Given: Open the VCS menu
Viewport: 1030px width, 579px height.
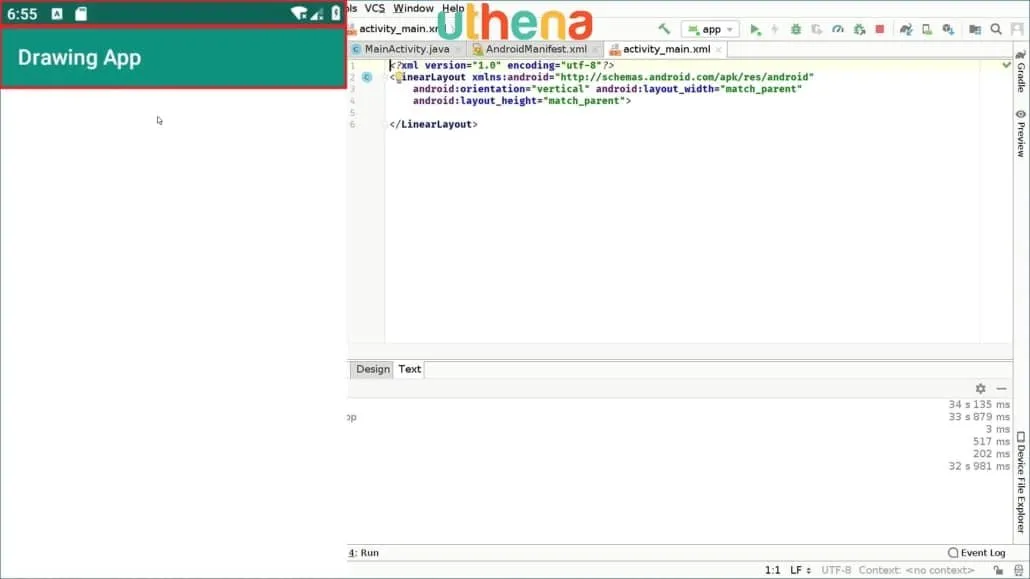Looking at the screenshot, I should (x=374, y=9).
